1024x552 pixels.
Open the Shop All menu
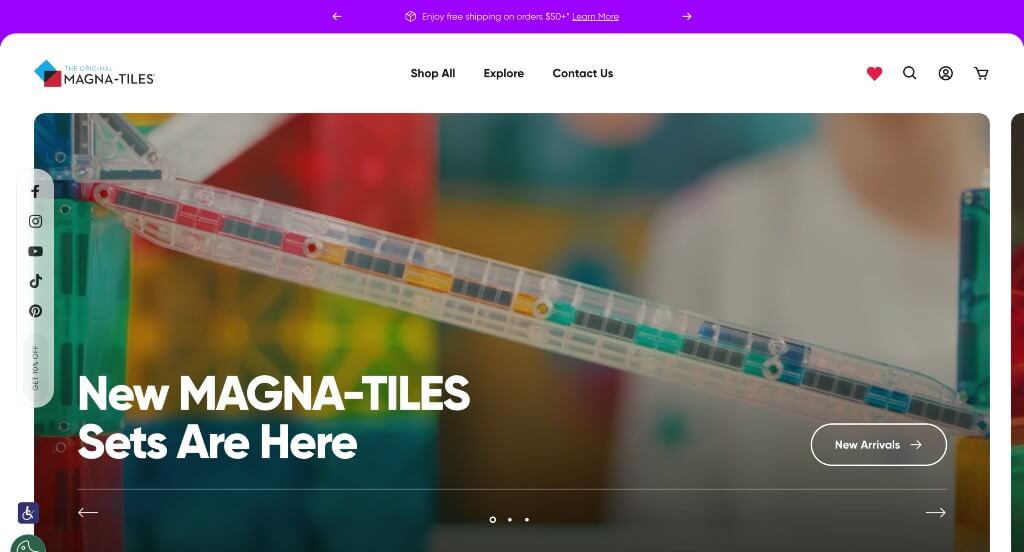pos(433,73)
